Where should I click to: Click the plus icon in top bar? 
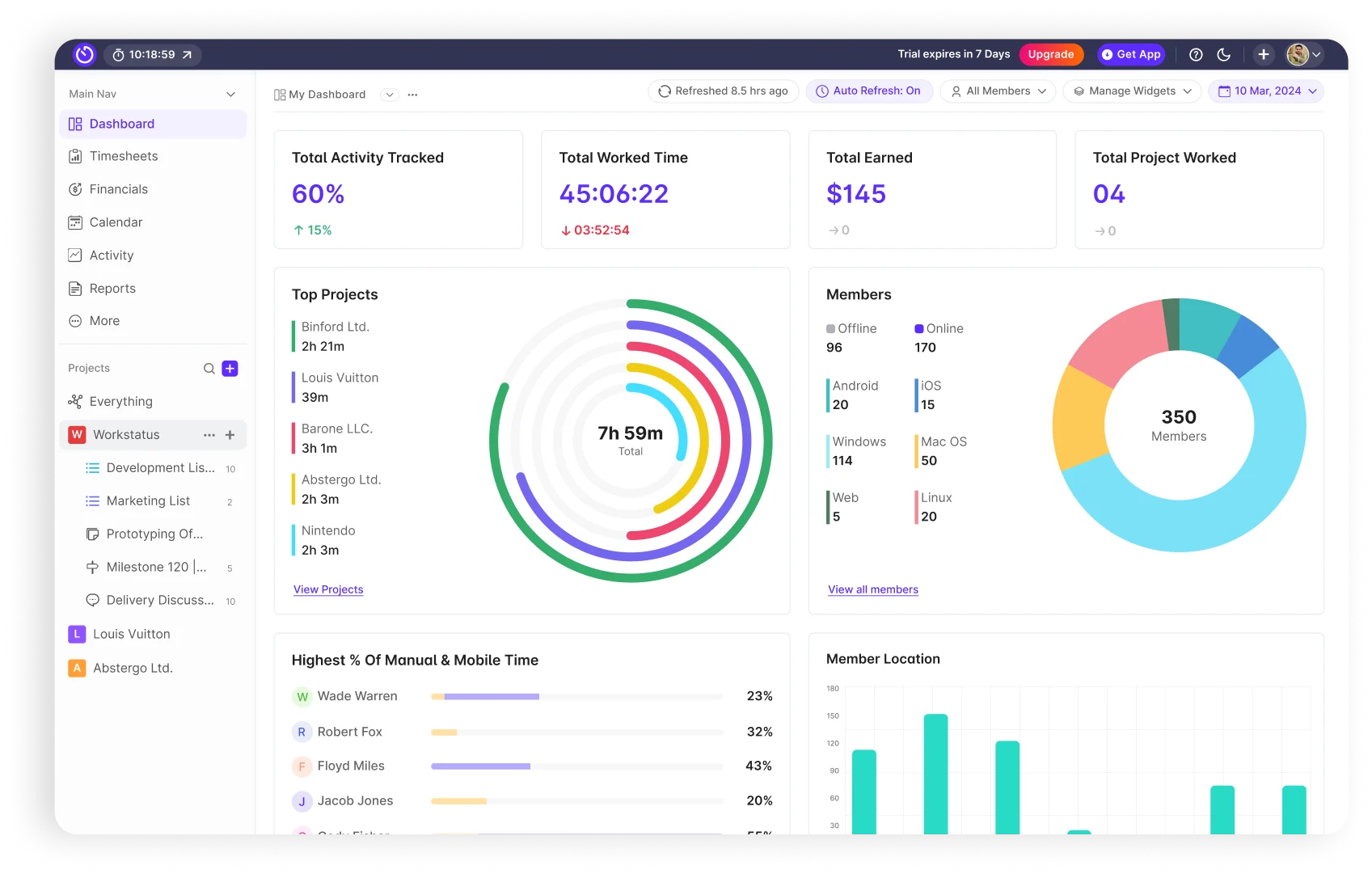(x=1264, y=55)
